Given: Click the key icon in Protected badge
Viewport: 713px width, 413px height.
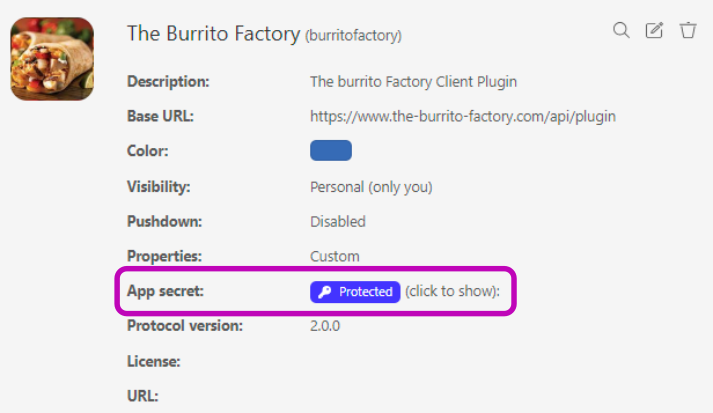Looking at the screenshot, I should point(324,292).
